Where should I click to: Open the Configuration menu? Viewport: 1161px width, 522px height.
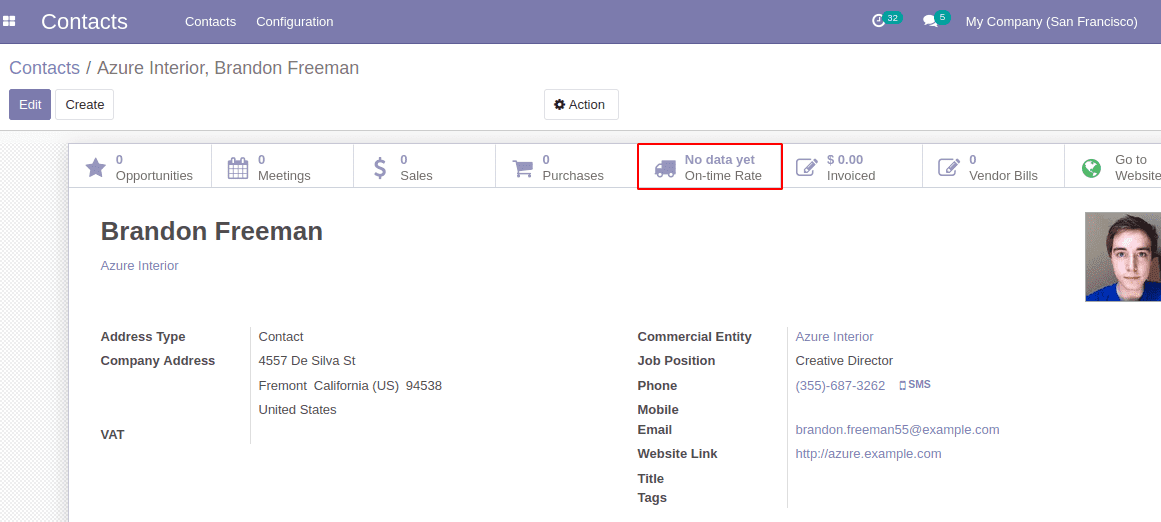[295, 21]
